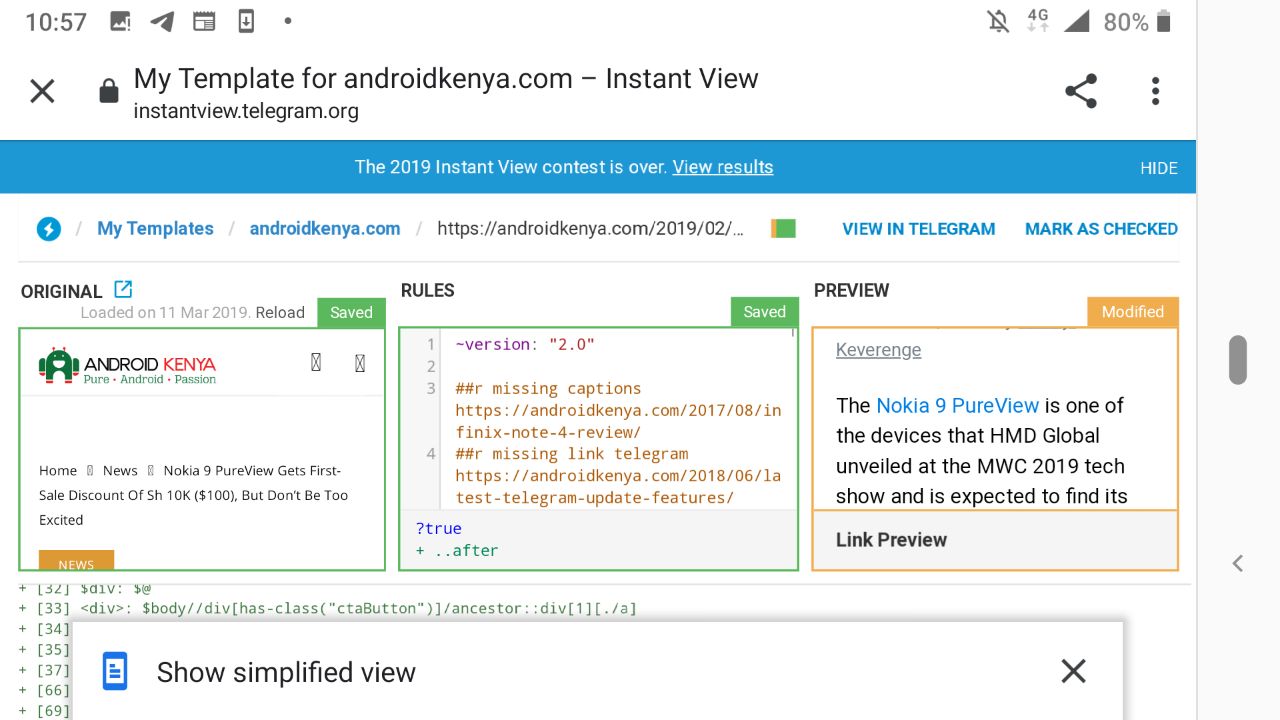This screenshot has width=1280, height=720.
Task: Close the browser custom tab
Action: [x=42, y=92]
